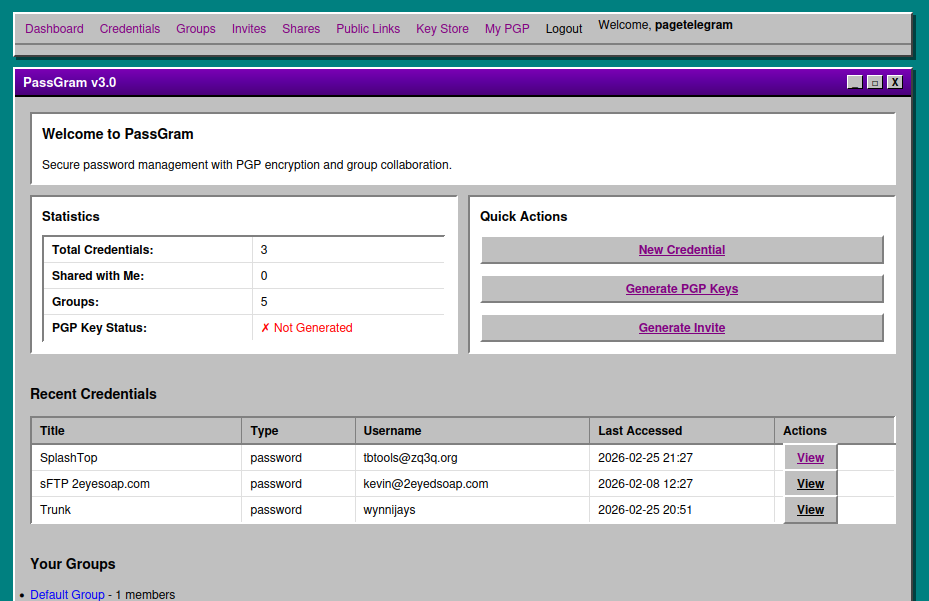Open the Key Store page

coord(442,29)
